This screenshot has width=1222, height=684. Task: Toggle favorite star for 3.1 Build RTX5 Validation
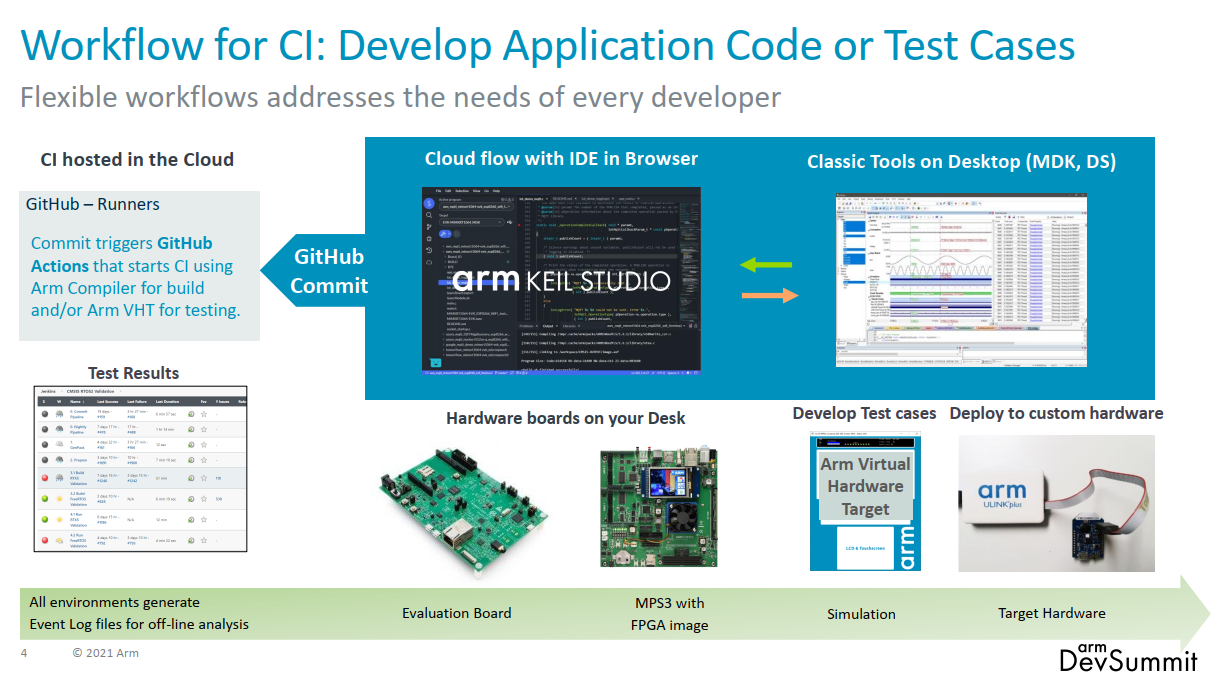coord(204,478)
